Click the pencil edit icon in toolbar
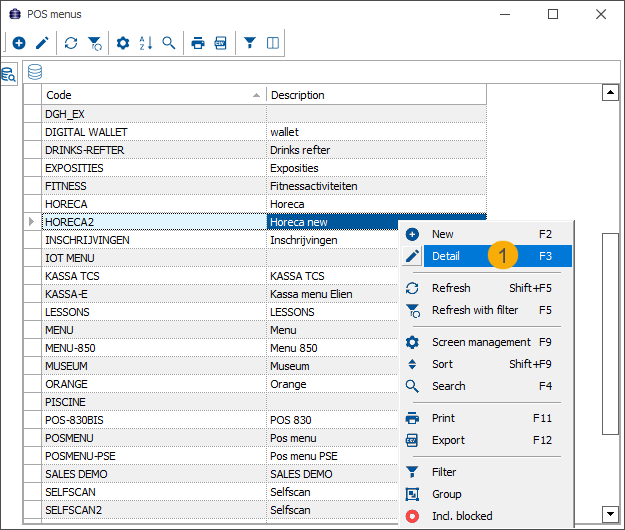 42,43
